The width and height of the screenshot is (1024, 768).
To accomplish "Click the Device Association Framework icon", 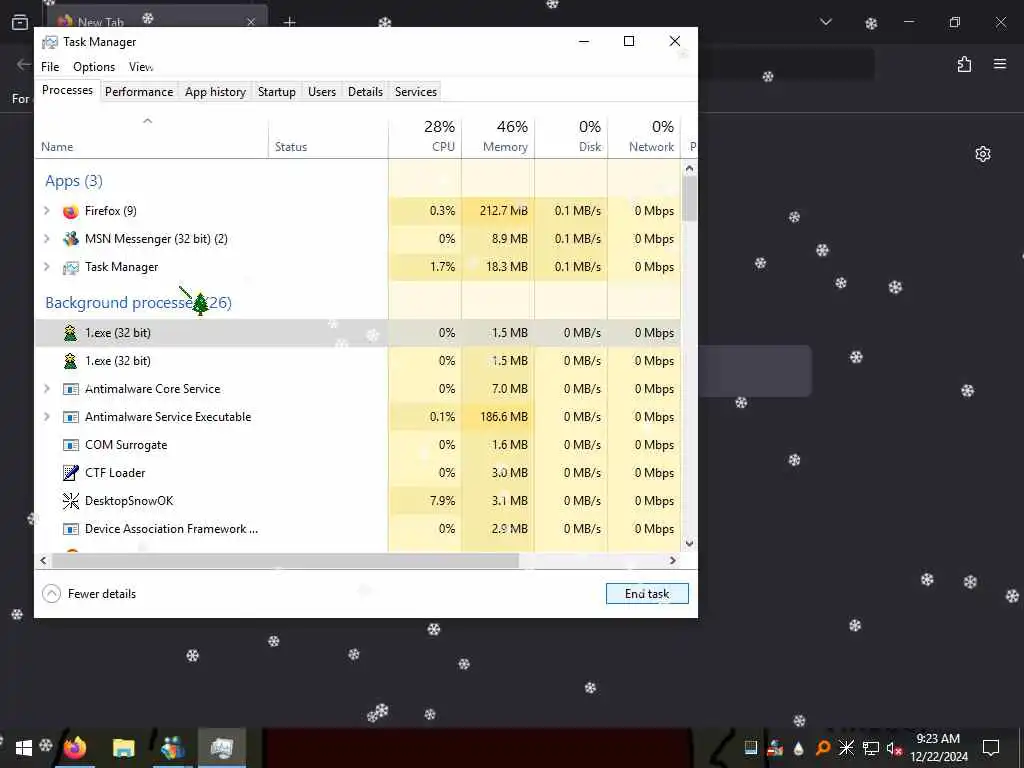I will pos(71,529).
